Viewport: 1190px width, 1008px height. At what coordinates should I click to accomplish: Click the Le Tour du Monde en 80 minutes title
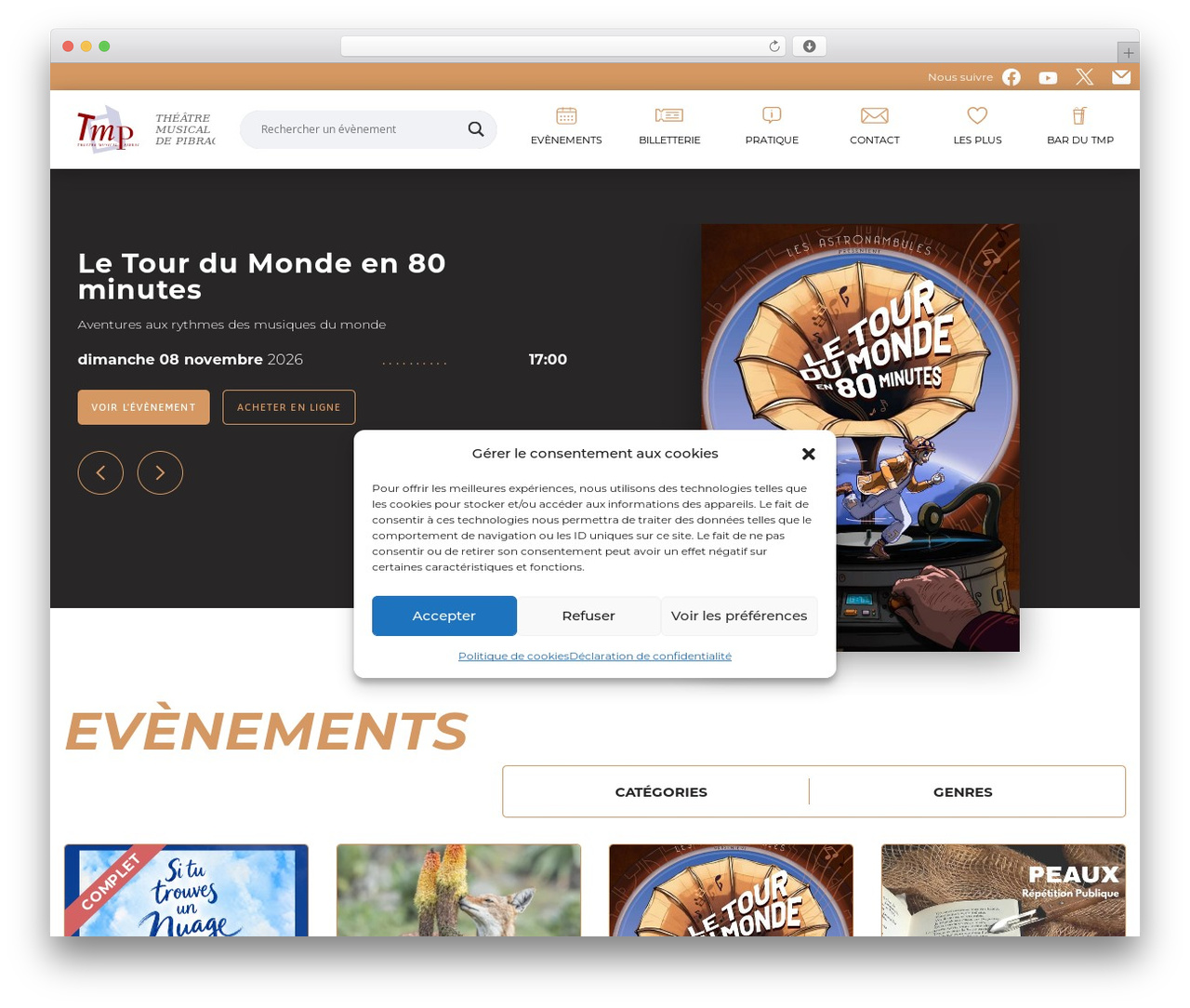(x=262, y=276)
